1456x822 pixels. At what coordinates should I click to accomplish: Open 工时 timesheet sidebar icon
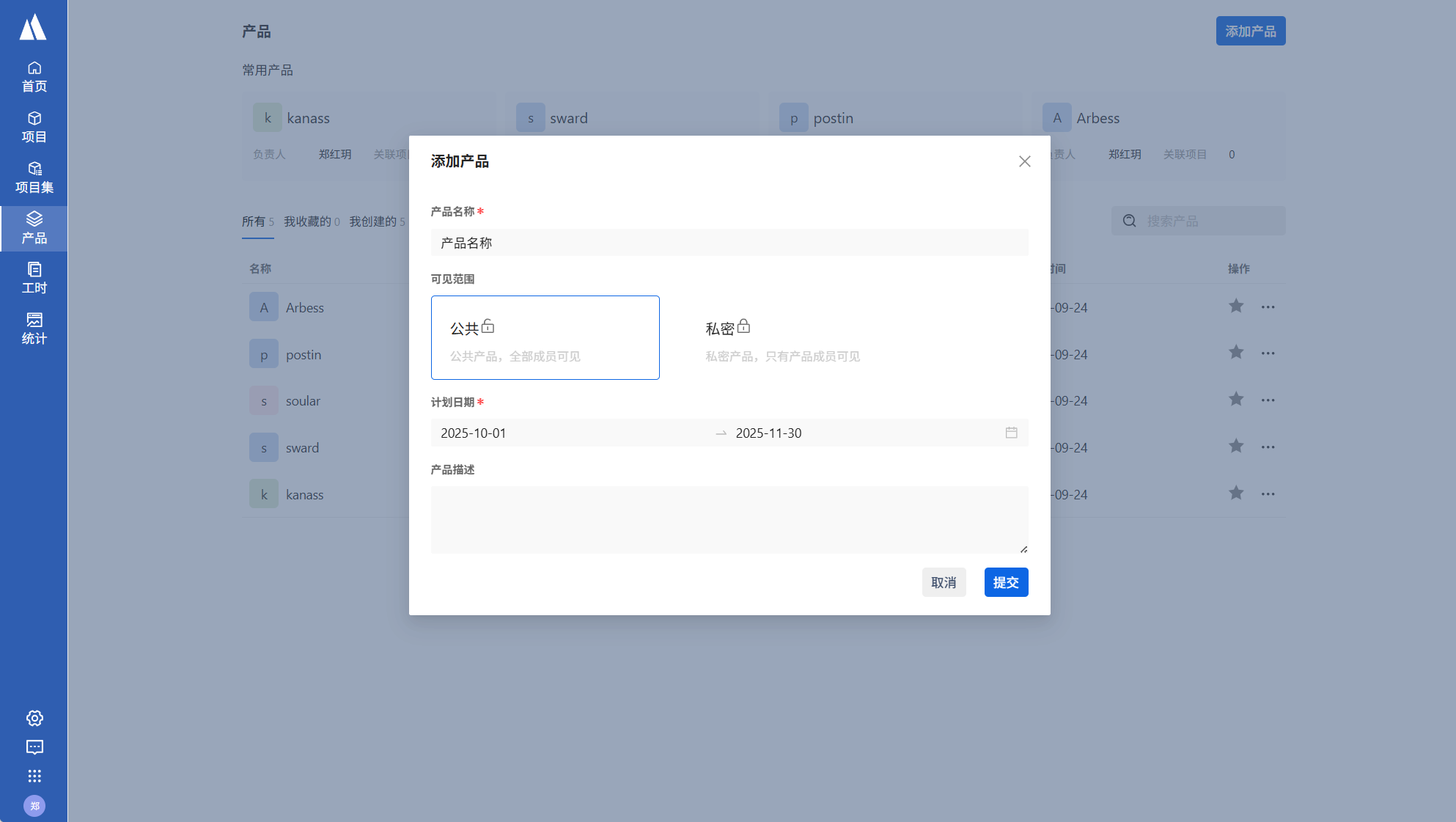(34, 279)
